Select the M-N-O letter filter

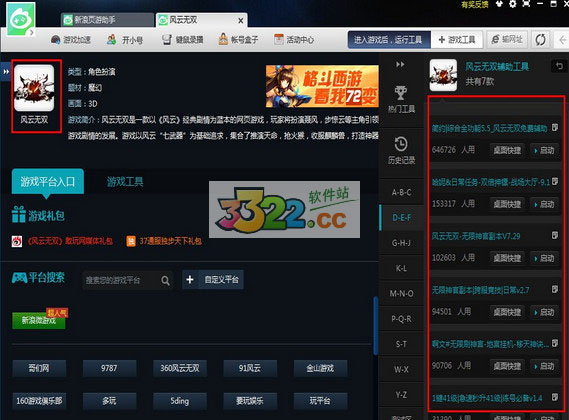[401, 293]
